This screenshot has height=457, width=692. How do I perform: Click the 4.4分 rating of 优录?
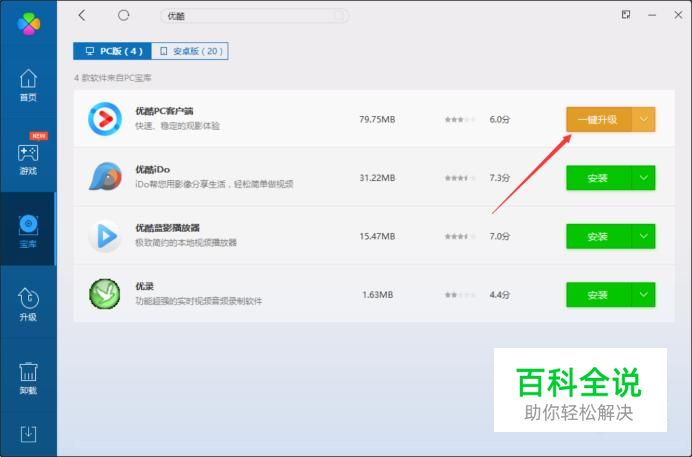pyautogui.click(x=500, y=295)
